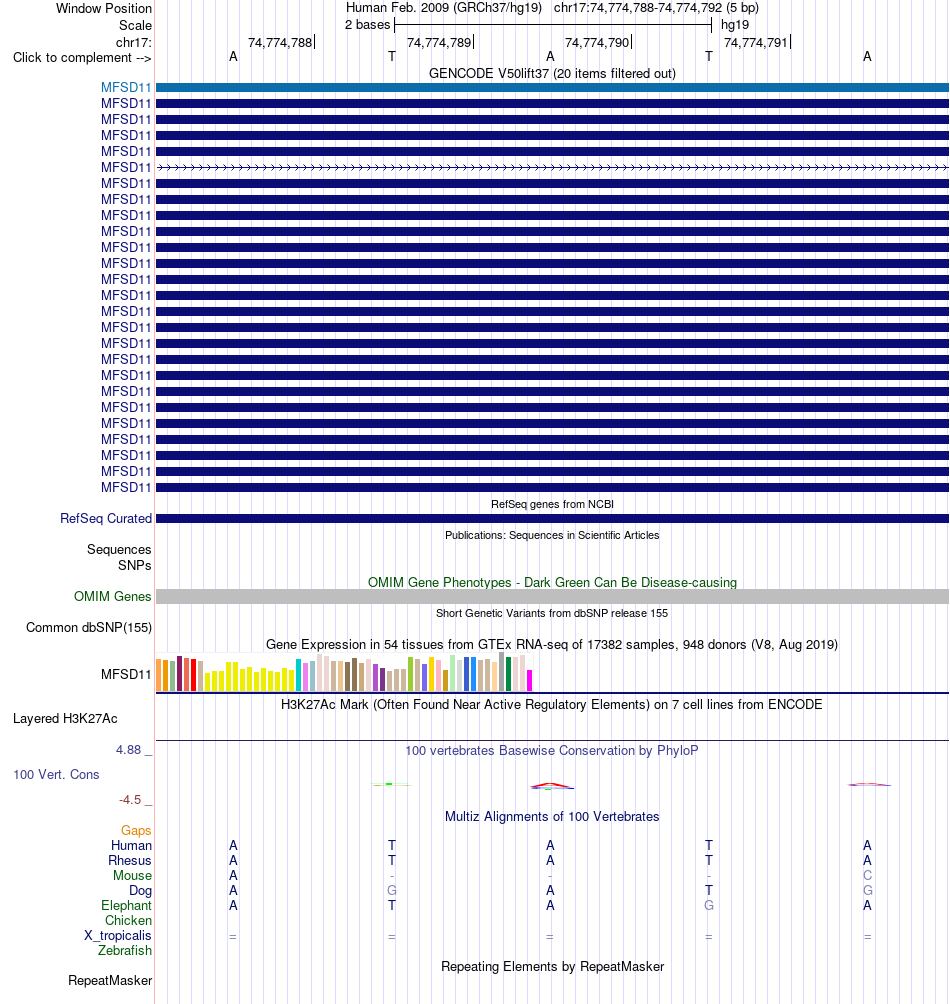Screen dimensions: 950x1004
Task: Click the MFSD11 GTEx expression label
Action: (x=126, y=674)
